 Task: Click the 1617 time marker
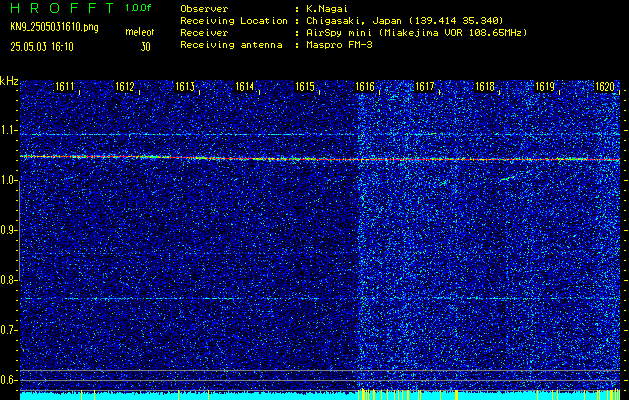[425, 86]
